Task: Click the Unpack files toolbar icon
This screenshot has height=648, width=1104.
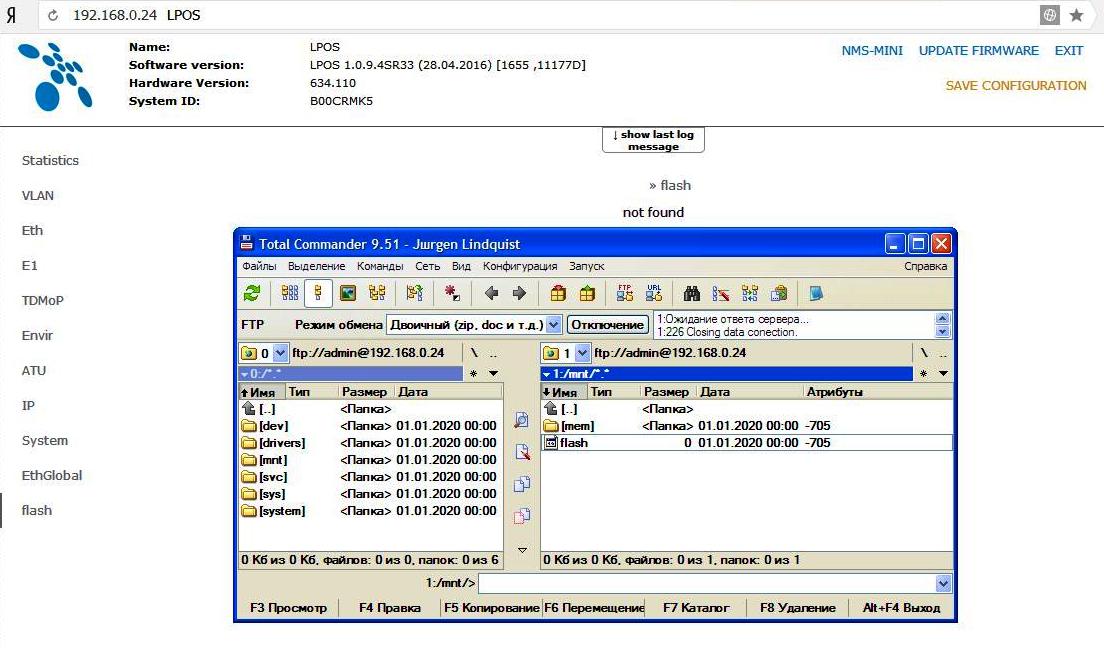Action: point(587,293)
